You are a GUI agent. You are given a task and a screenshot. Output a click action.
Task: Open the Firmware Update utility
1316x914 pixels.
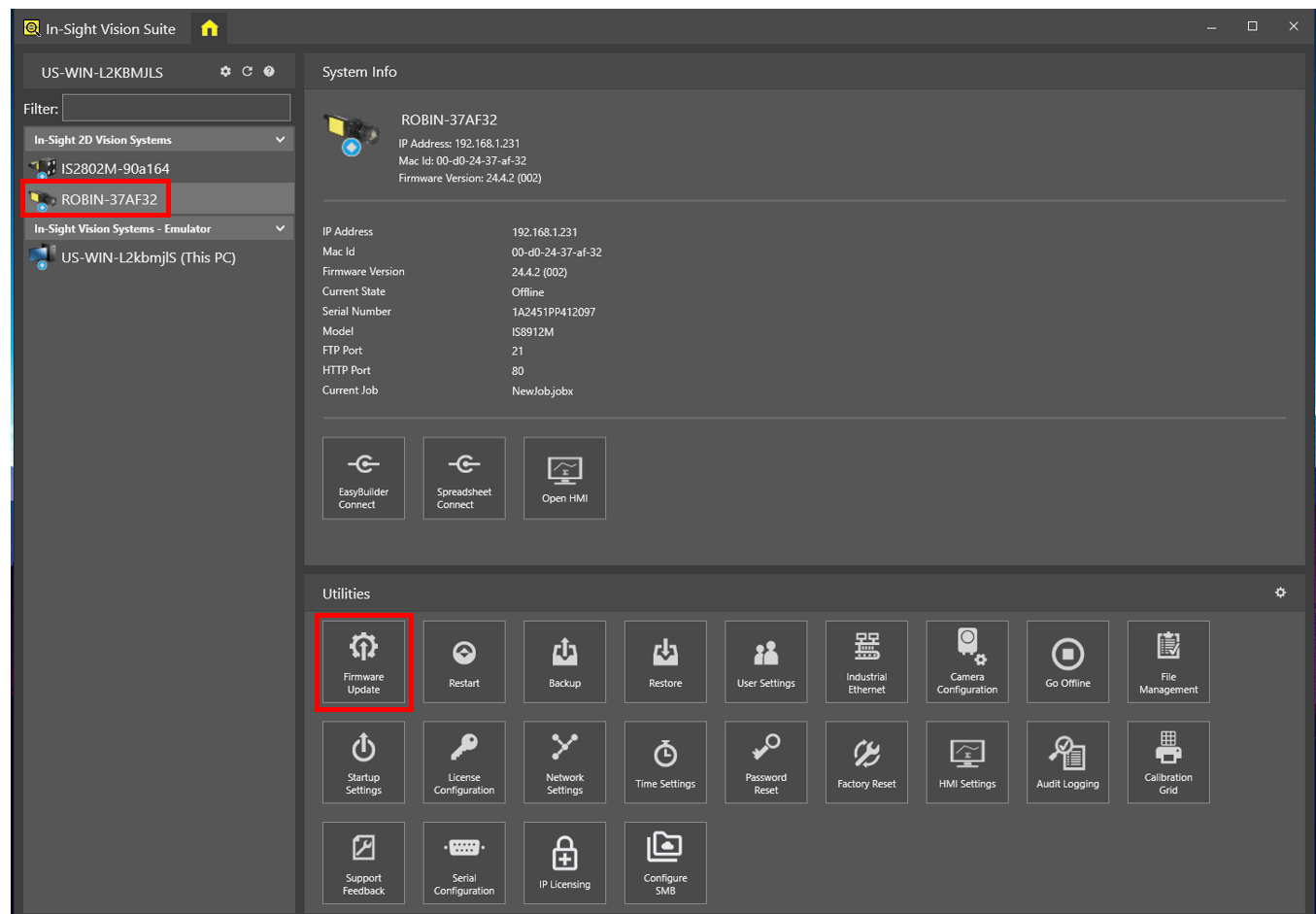pyautogui.click(x=363, y=661)
